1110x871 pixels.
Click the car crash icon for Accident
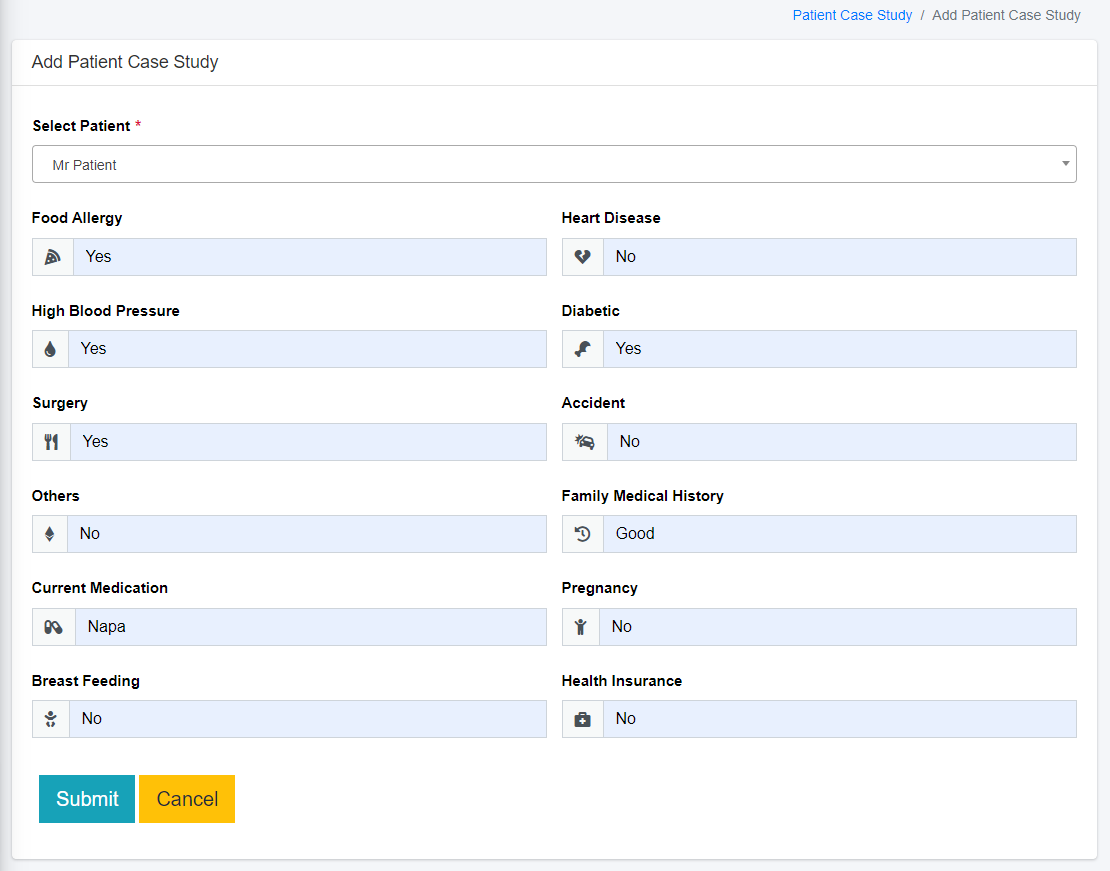585,442
